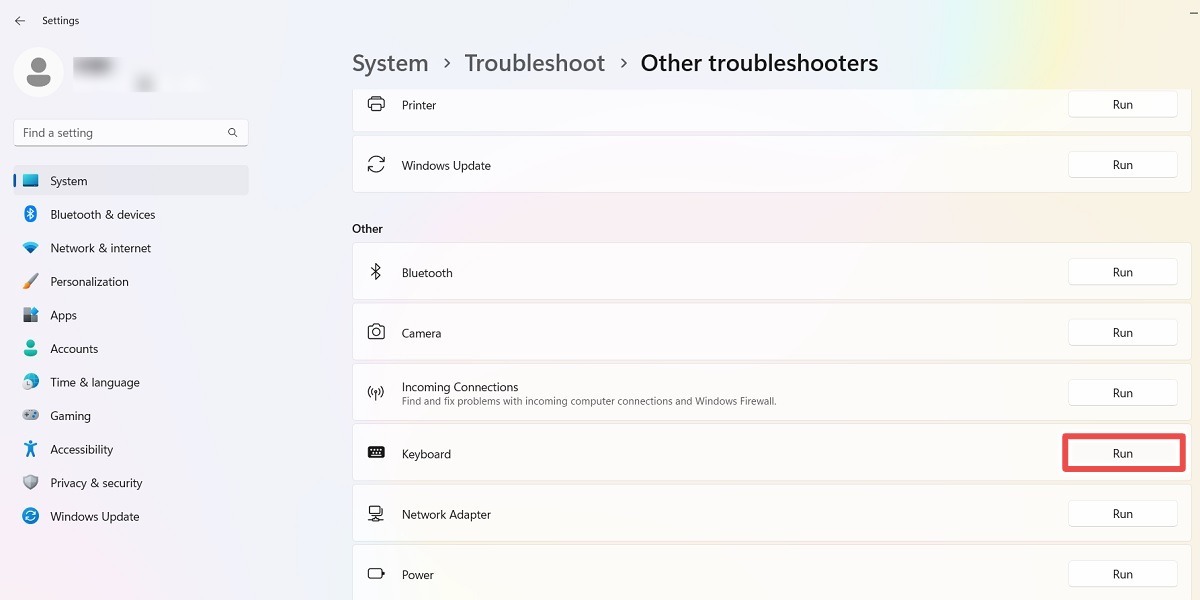Click the back arrow in Settings
Viewport: 1200px width, 600px height.
(19, 20)
